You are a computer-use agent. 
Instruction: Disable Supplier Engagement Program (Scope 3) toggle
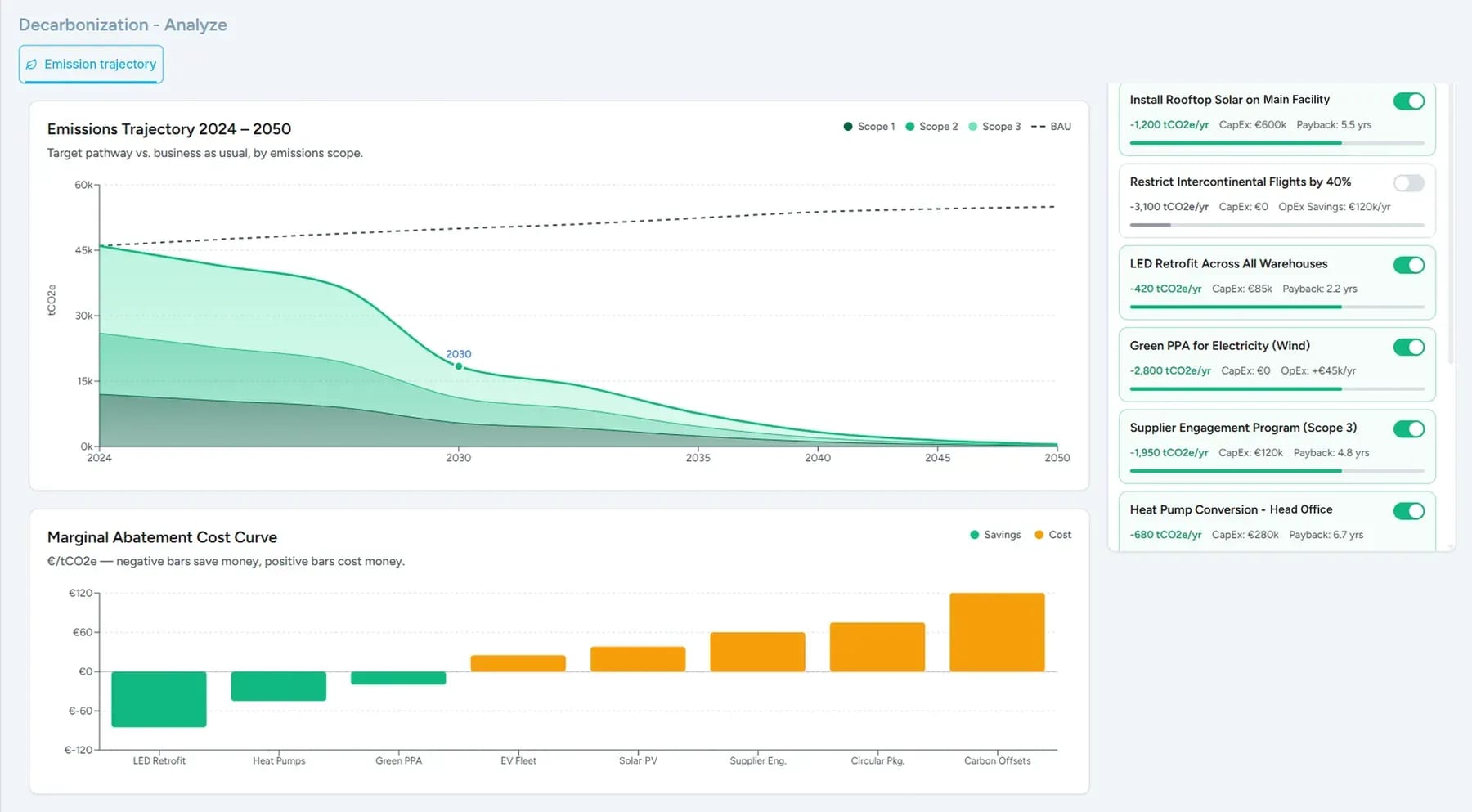[x=1408, y=428]
